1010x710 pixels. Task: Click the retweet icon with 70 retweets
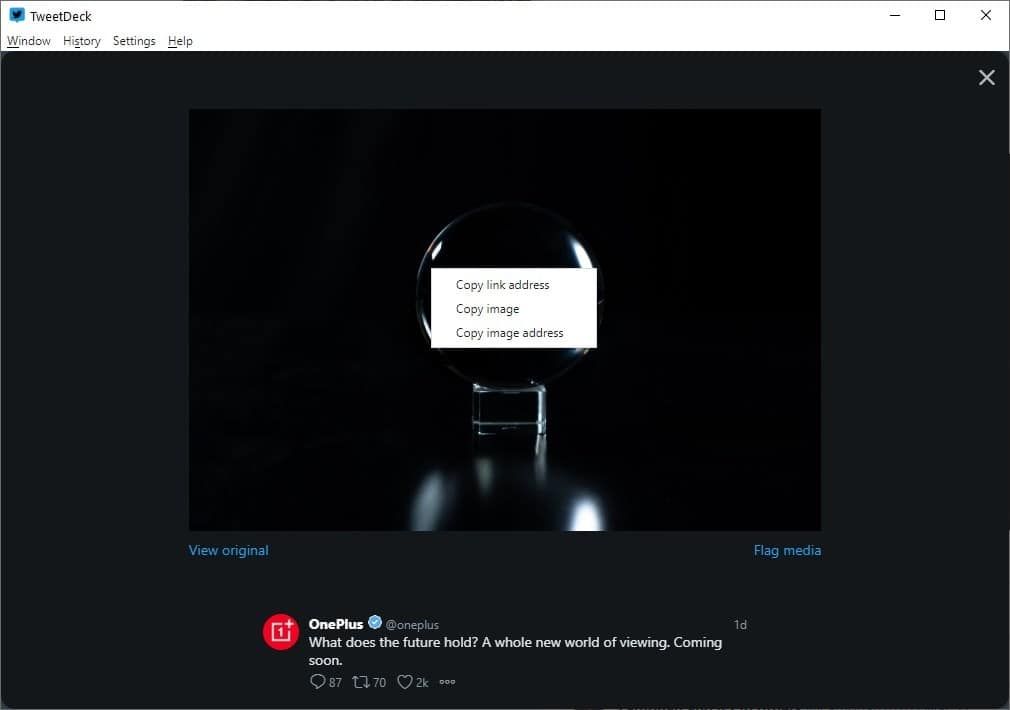pyautogui.click(x=361, y=682)
